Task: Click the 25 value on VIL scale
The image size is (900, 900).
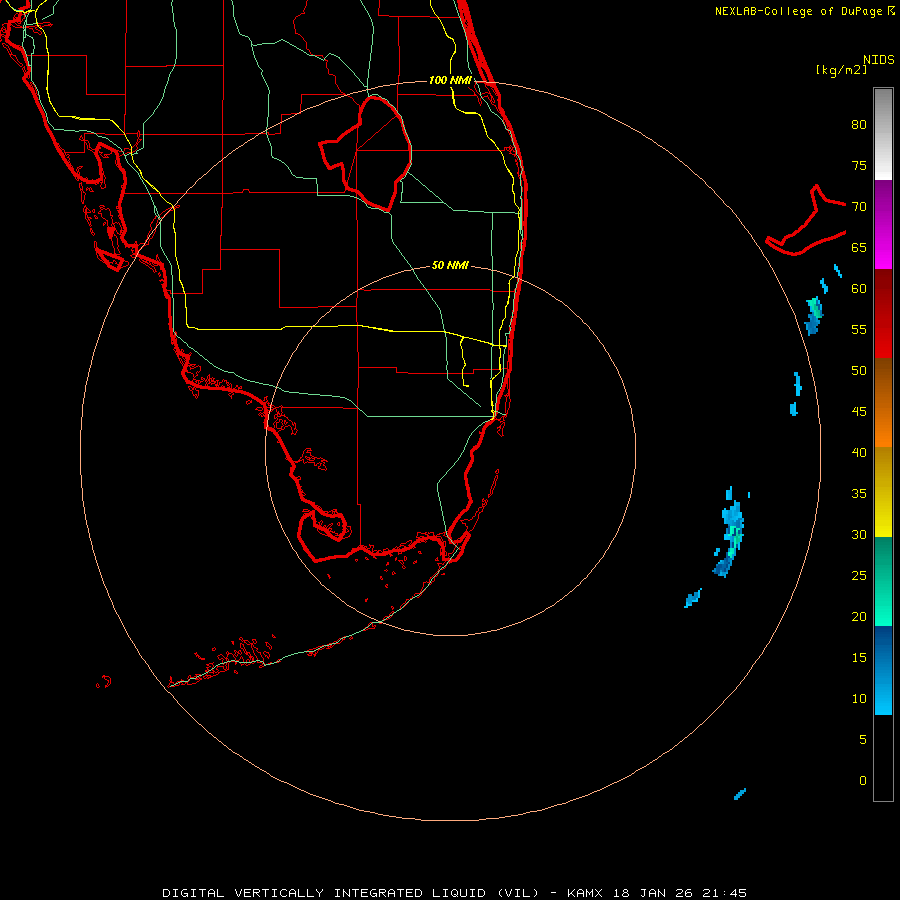Action: [859, 576]
